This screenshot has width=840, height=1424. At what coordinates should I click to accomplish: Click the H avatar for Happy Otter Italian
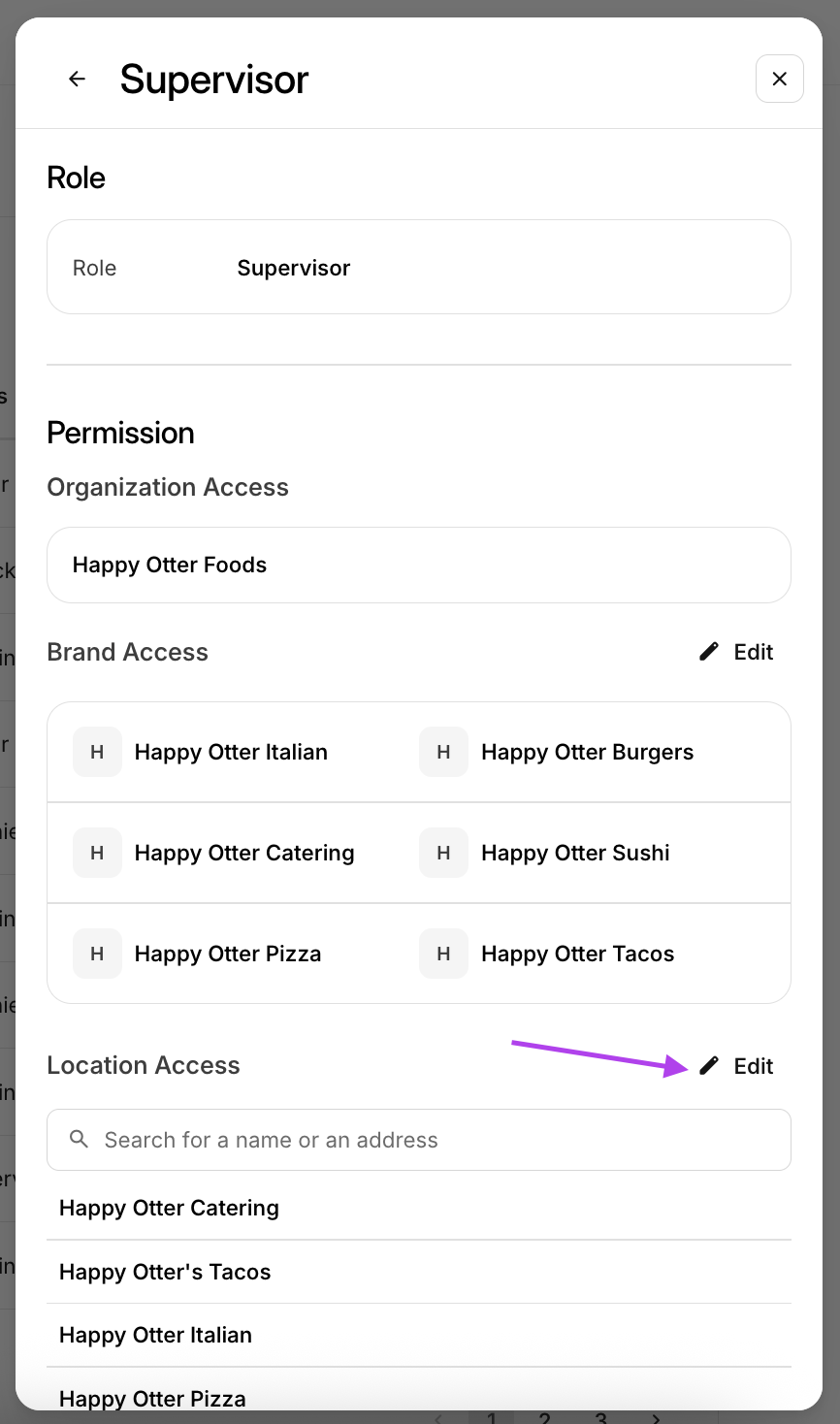pyautogui.click(x=97, y=752)
